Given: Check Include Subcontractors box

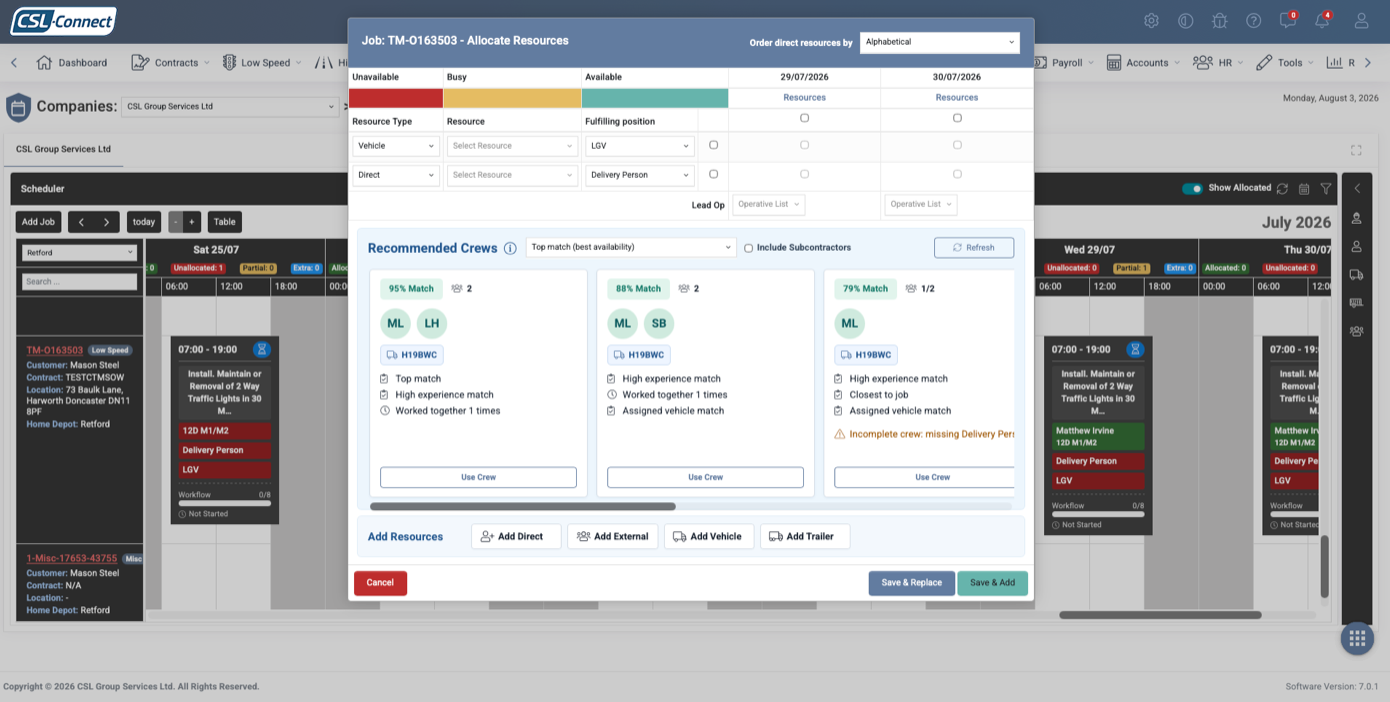Looking at the screenshot, I should (x=748, y=248).
